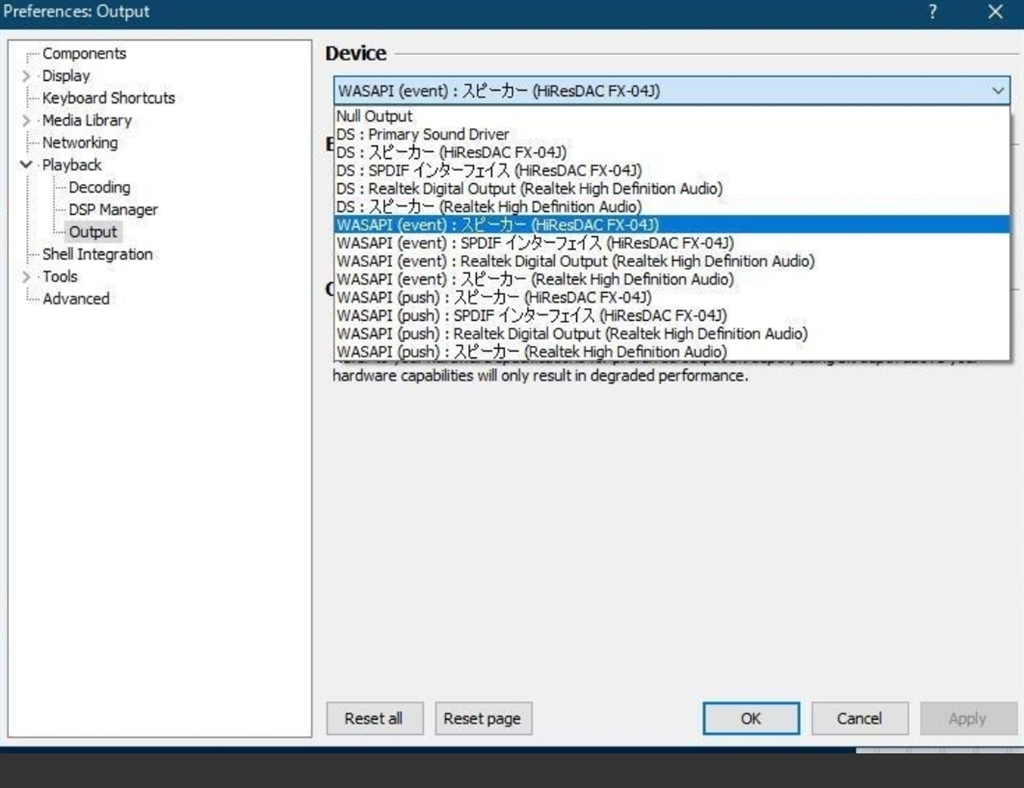
Task: Select Tools in preferences tree
Action: [60, 276]
